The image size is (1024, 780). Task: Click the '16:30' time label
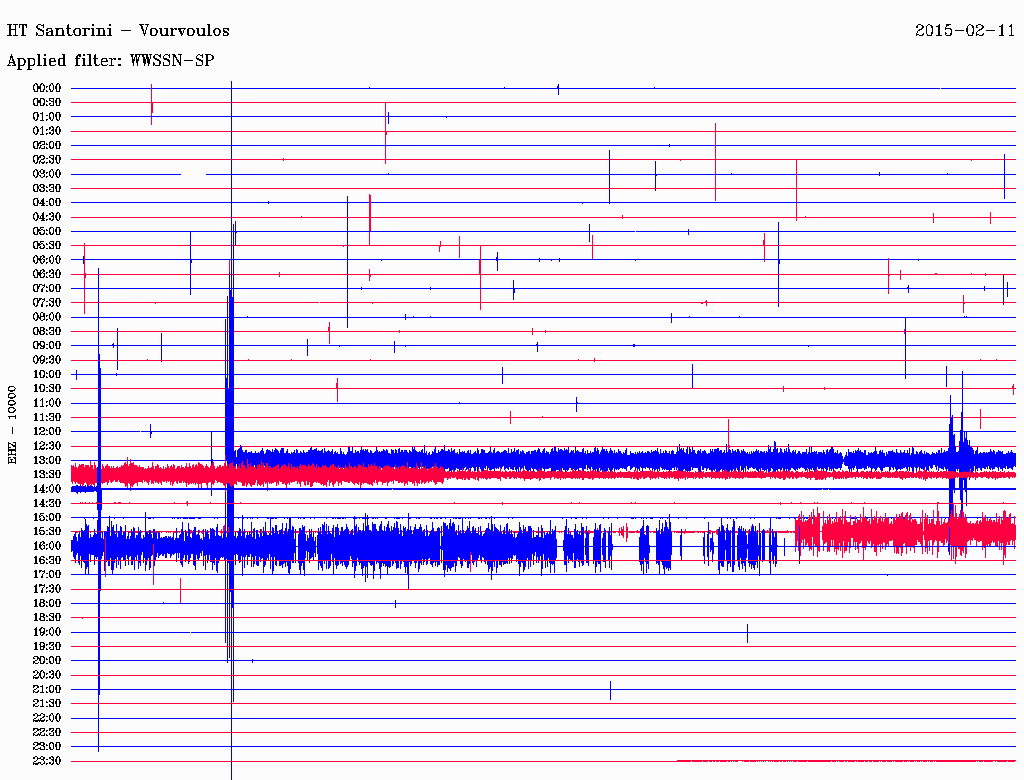tap(47, 561)
